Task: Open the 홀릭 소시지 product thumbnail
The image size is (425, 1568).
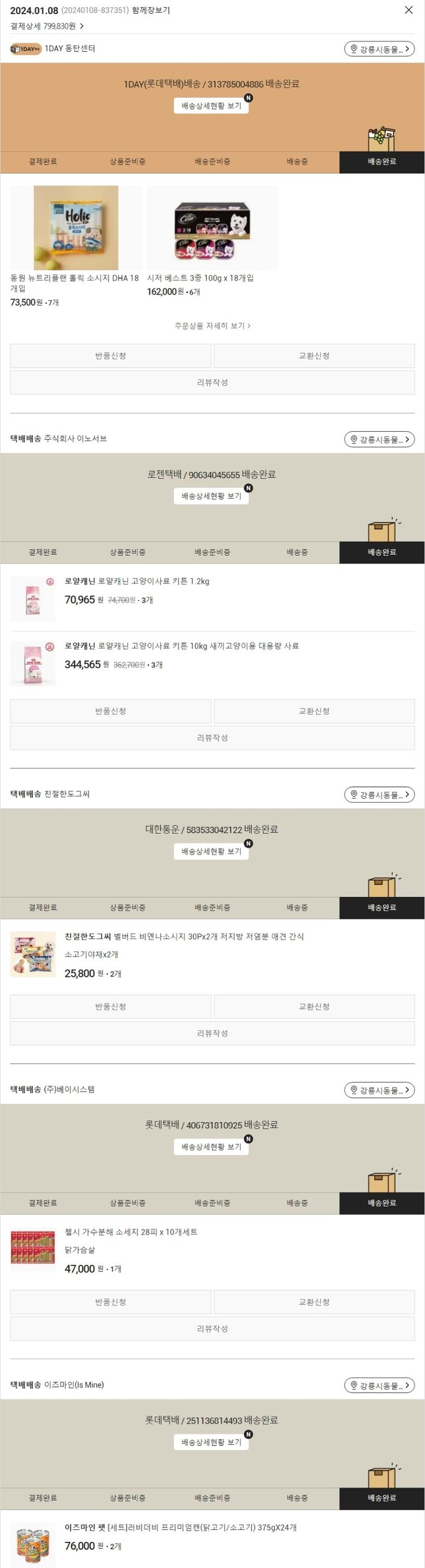Action: coord(76,227)
